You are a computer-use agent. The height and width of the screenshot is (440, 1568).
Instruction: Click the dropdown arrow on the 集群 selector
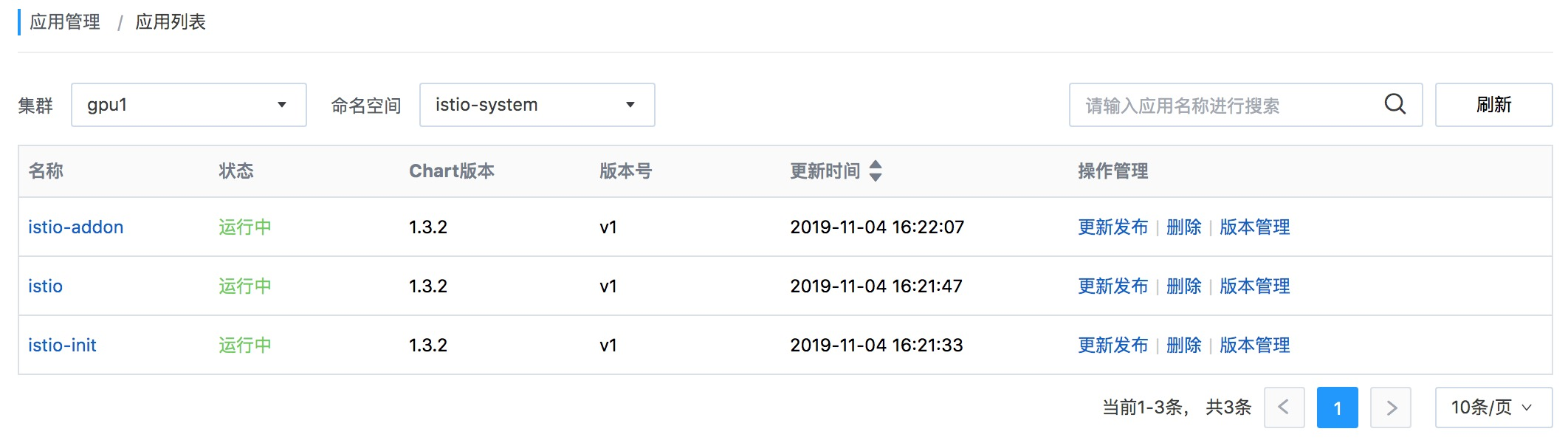pyautogui.click(x=282, y=105)
